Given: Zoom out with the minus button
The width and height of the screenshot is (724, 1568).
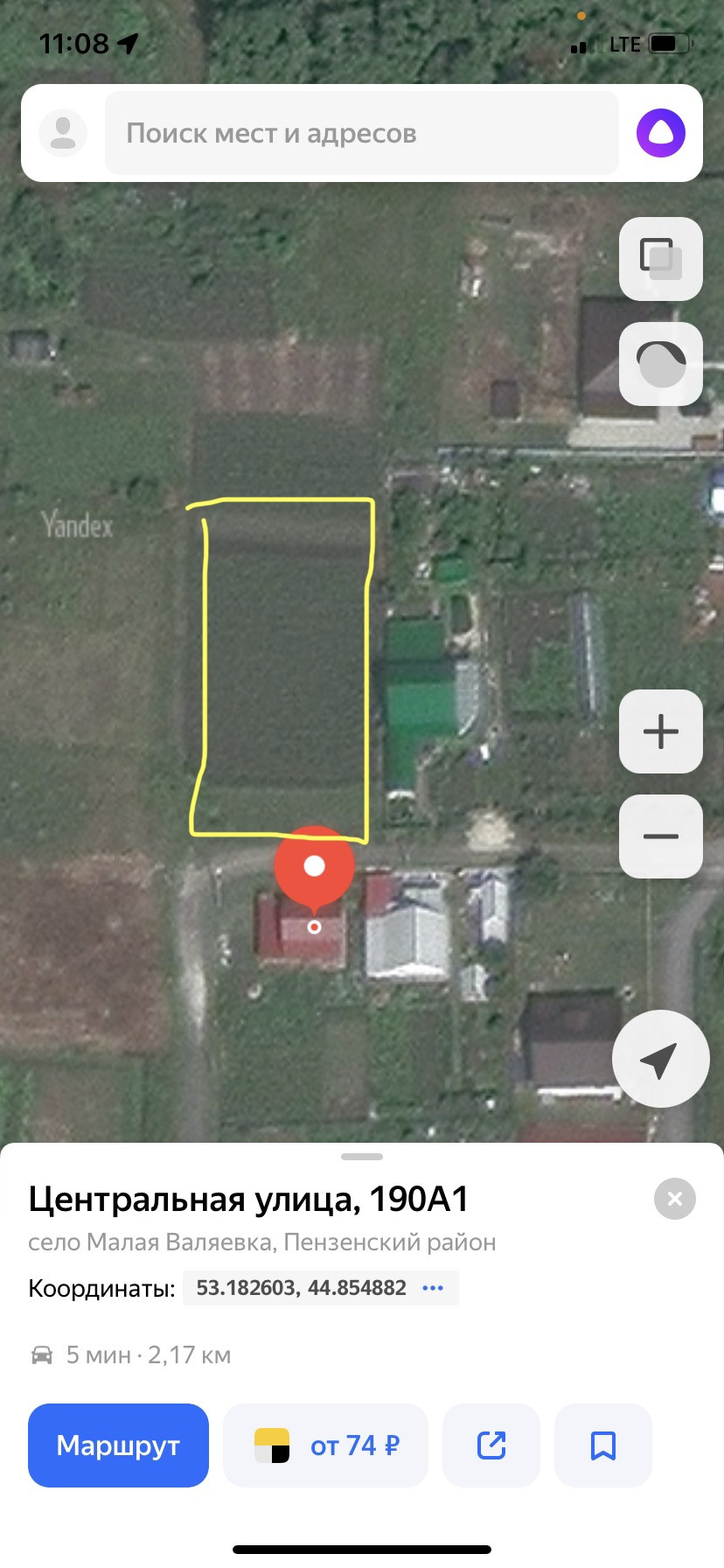Looking at the screenshot, I should 661,836.
